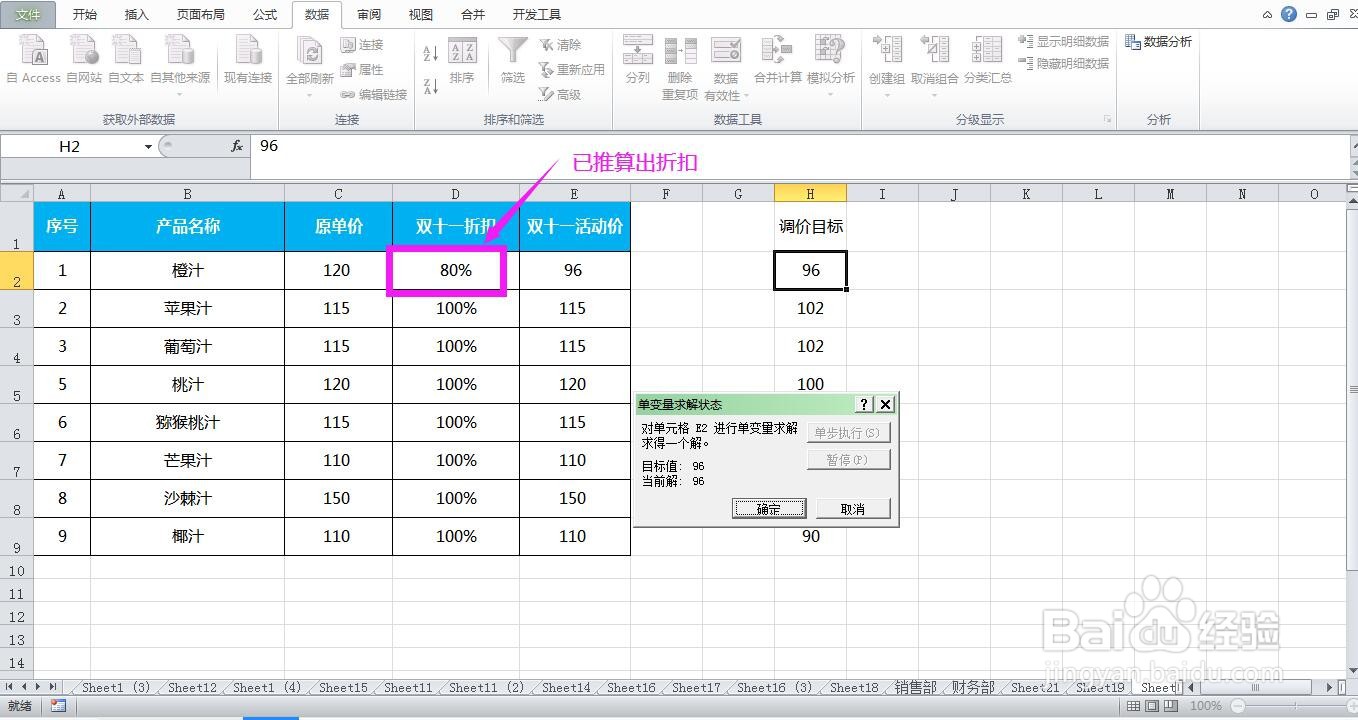Open the Filter (筛选) tool
This screenshot has height=720, width=1358.
pyautogui.click(x=511, y=60)
